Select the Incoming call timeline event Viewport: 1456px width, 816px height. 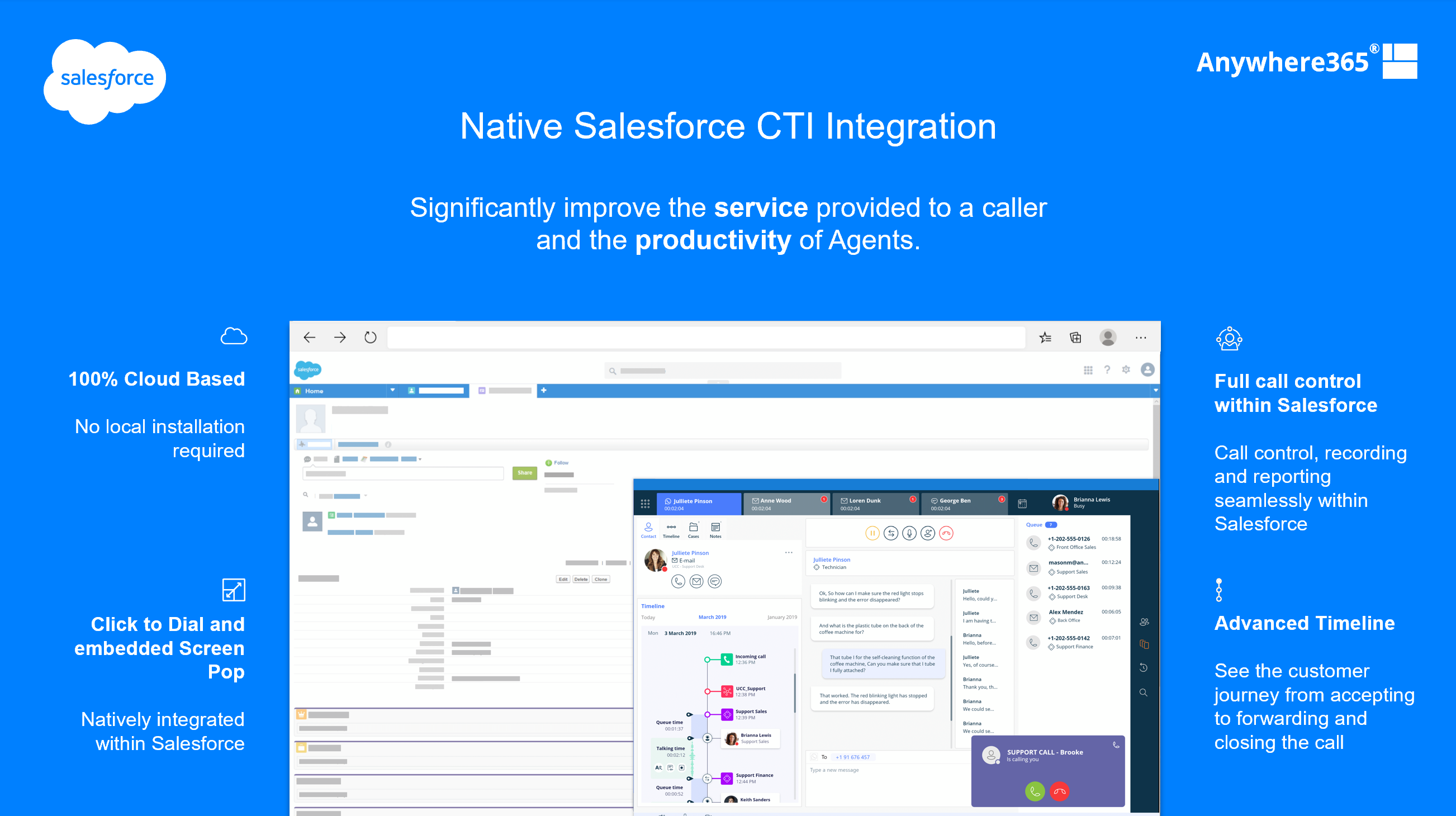[744, 660]
